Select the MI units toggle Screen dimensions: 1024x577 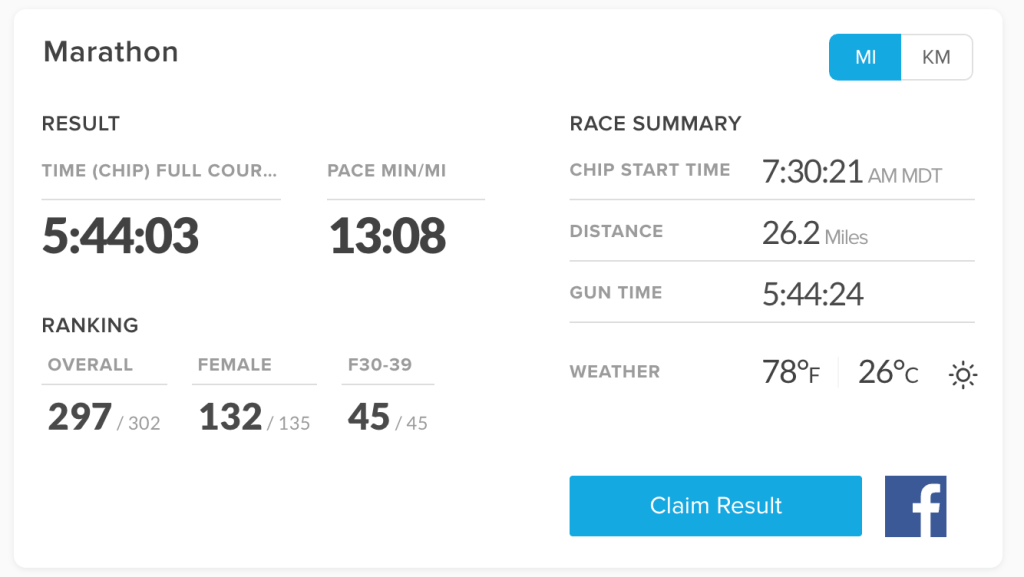pos(865,57)
